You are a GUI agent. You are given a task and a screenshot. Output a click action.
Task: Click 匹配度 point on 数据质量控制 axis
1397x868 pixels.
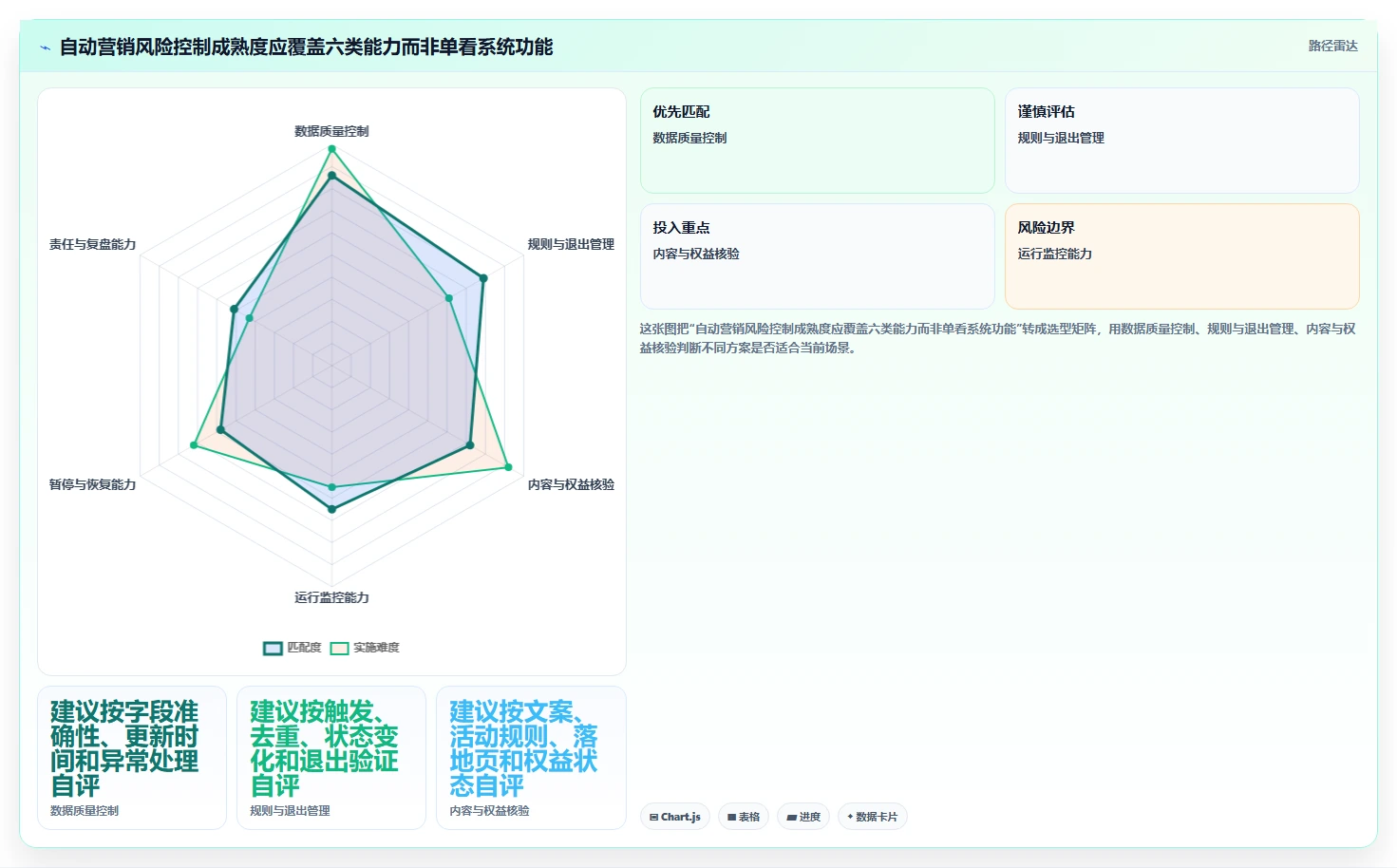(x=331, y=176)
